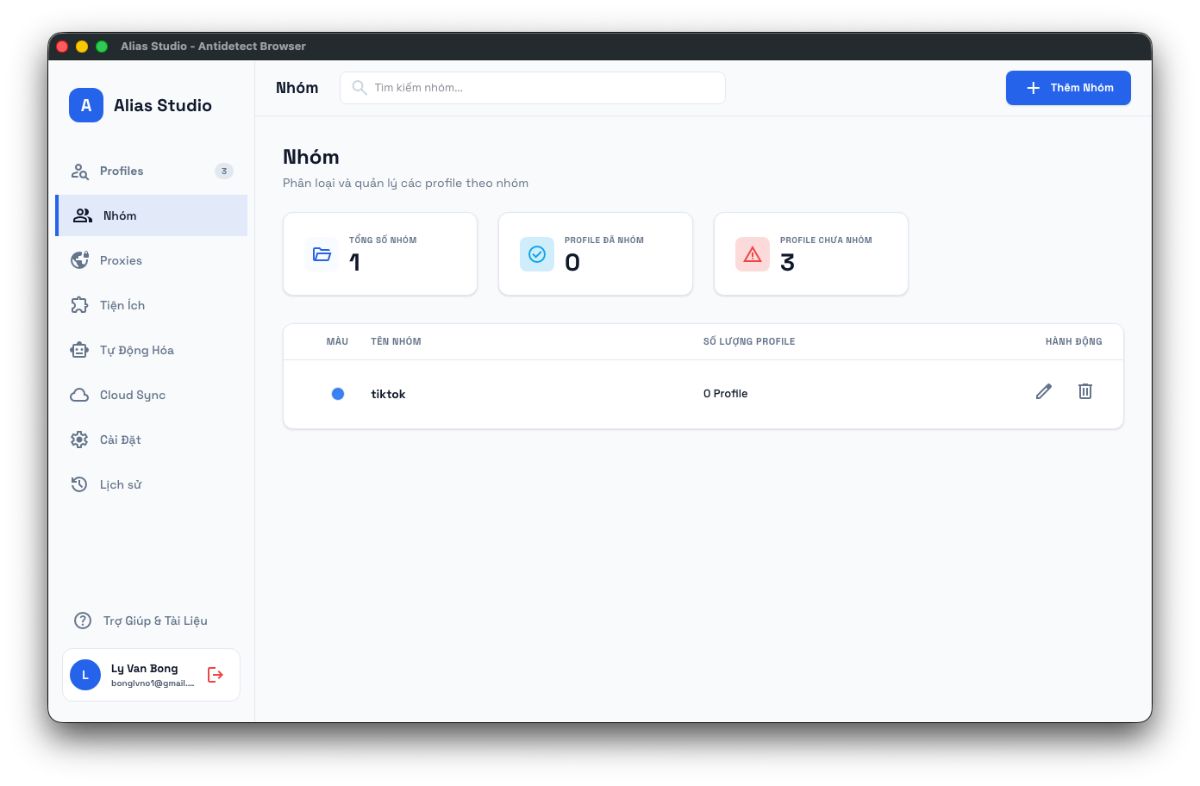Click the folder icon in Tổng số nhóm card
The height and width of the screenshot is (786, 1200).
pos(322,254)
